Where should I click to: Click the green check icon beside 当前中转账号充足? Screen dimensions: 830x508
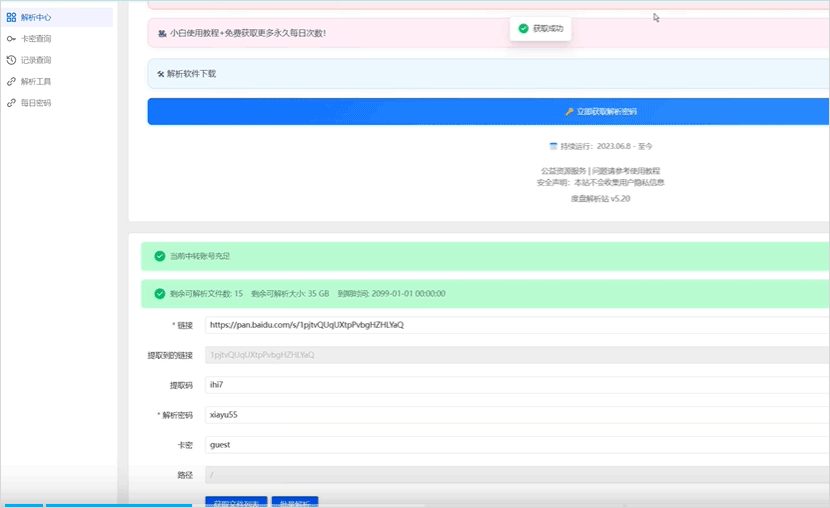[x=160, y=256]
